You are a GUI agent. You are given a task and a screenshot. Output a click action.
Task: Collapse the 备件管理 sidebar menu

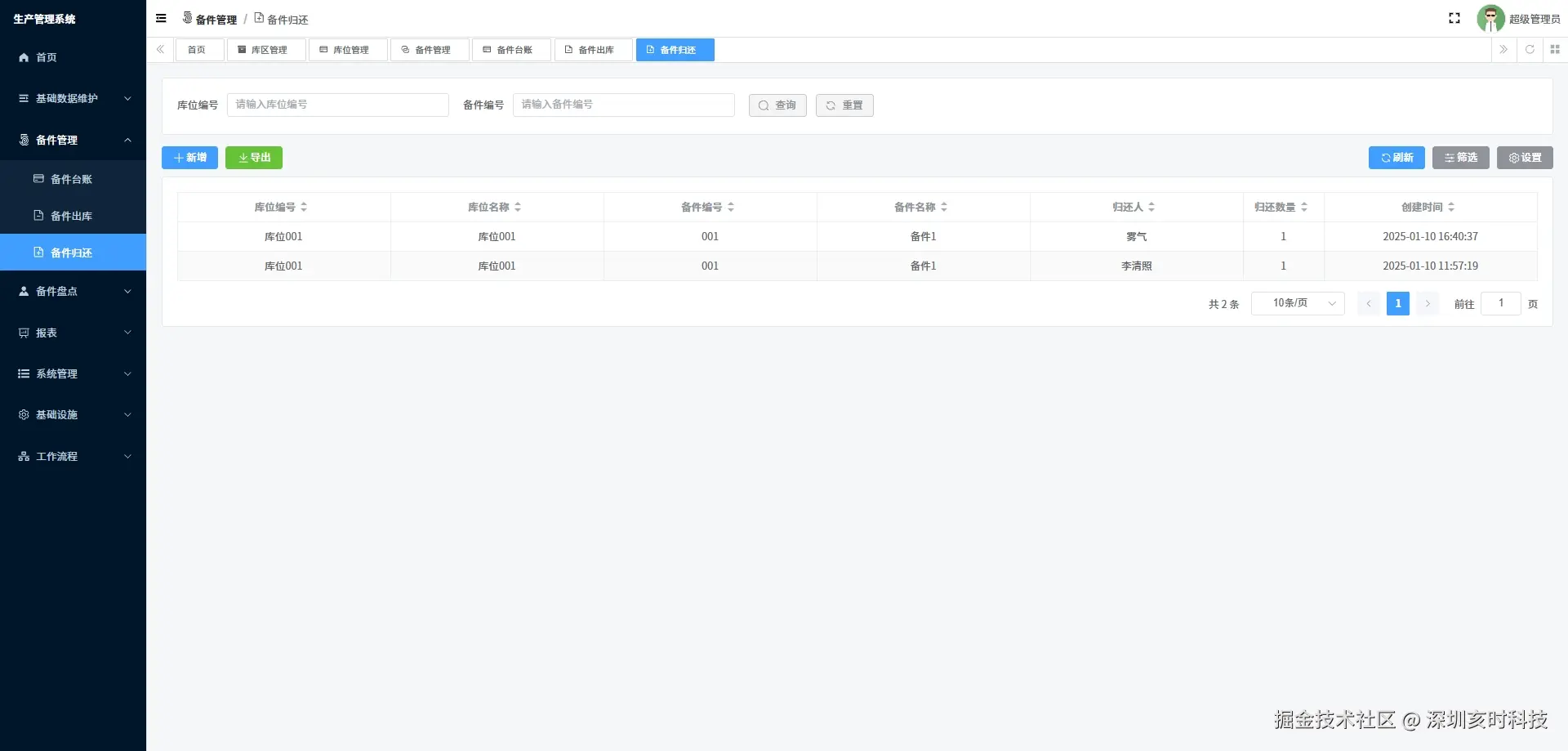[73, 140]
